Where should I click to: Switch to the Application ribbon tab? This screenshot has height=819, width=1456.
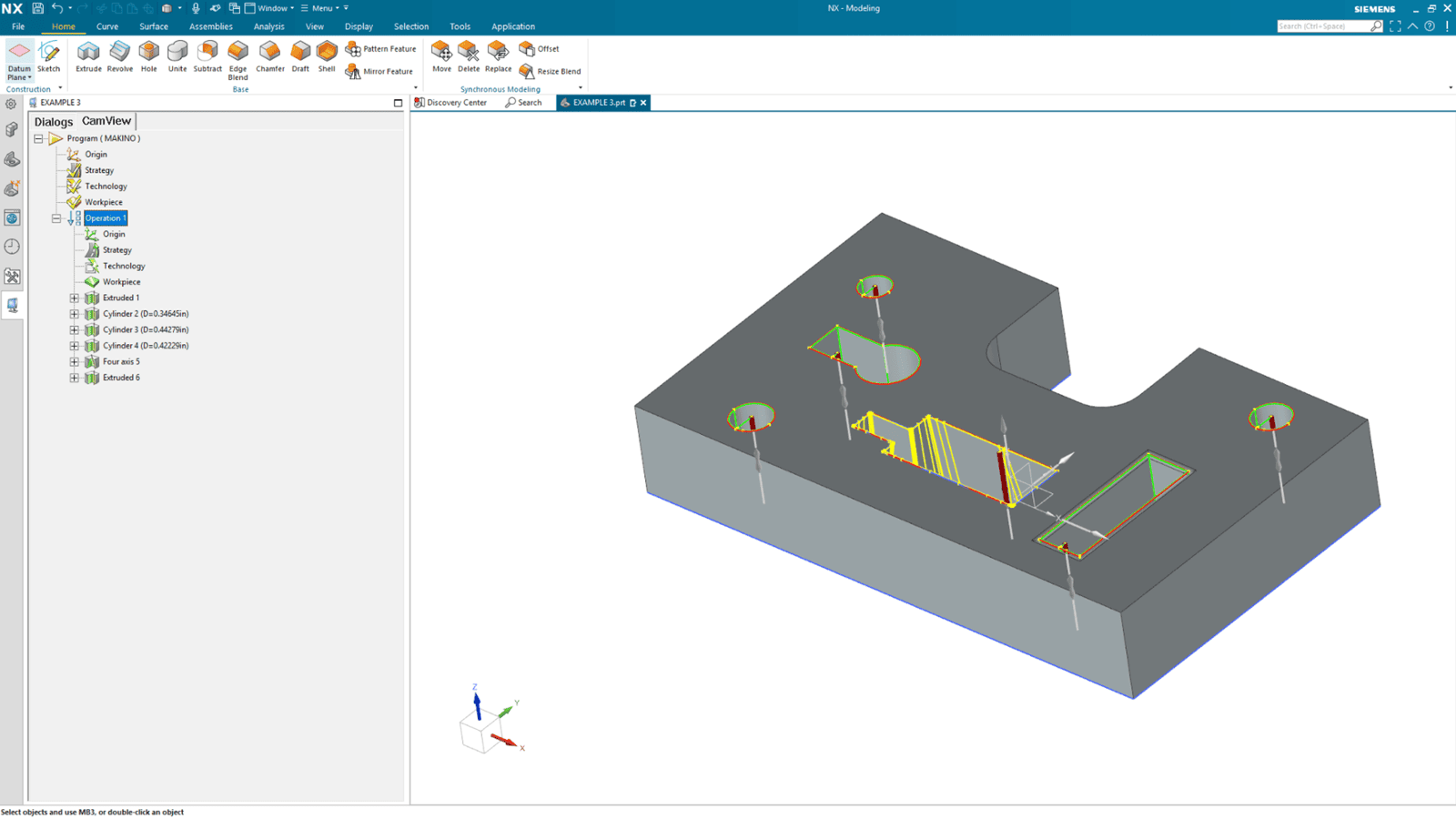pos(513,26)
